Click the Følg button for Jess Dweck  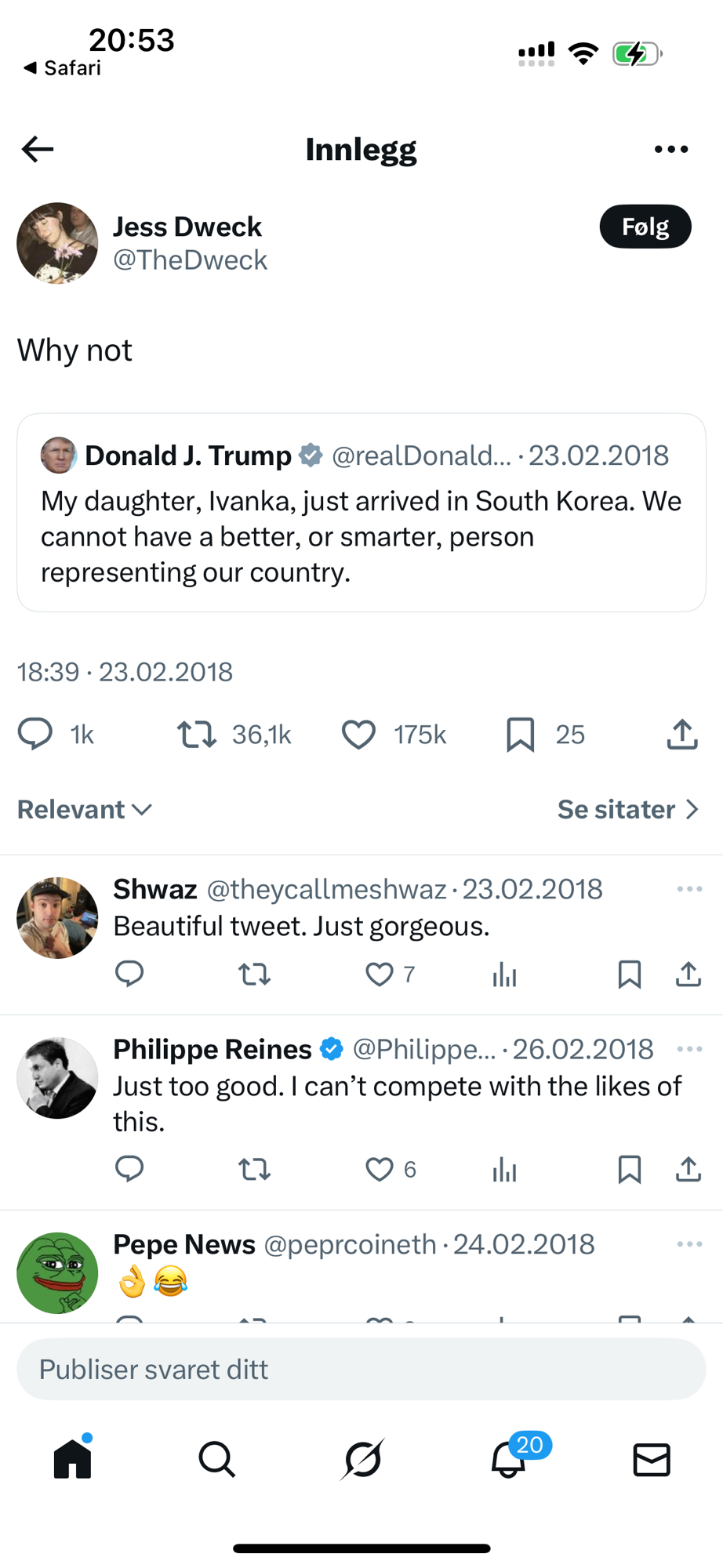tap(645, 227)
